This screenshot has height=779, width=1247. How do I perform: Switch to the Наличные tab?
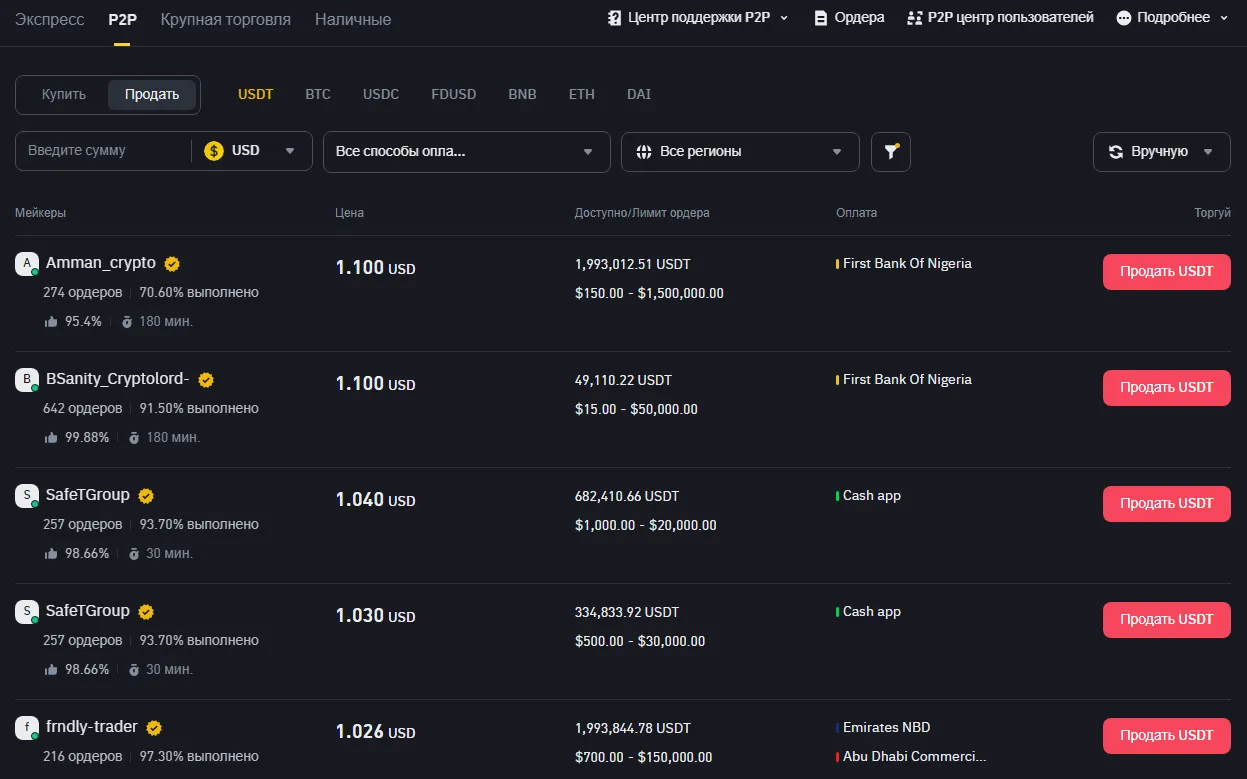352,18
